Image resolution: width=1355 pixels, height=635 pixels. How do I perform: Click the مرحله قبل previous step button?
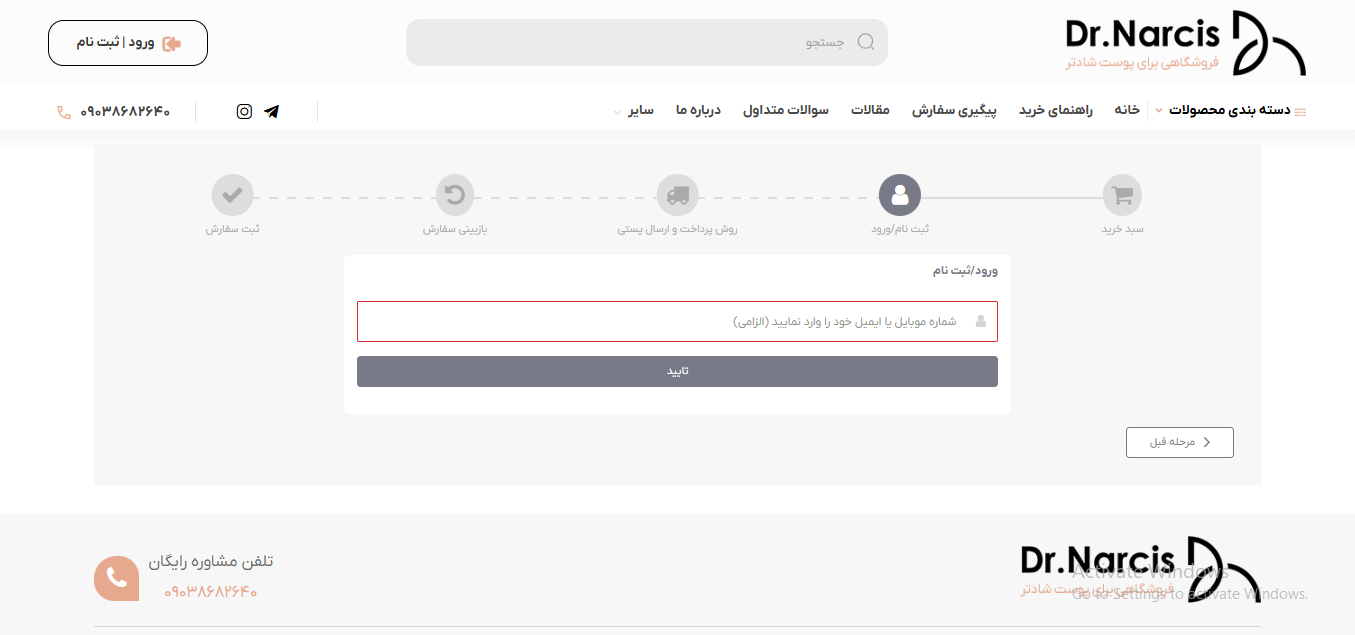(1180, 442)
